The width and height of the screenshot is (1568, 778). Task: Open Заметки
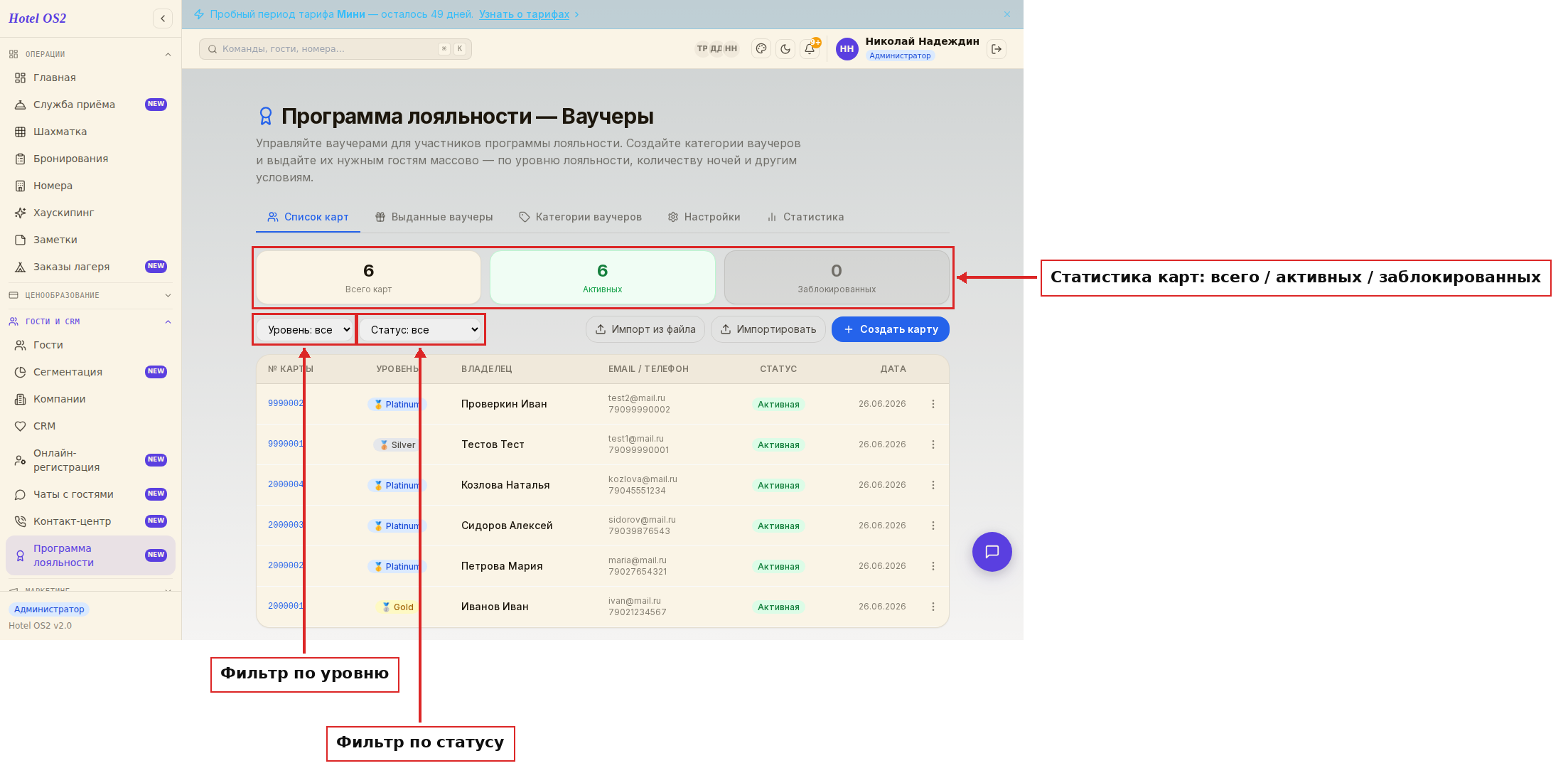[90, 240]
